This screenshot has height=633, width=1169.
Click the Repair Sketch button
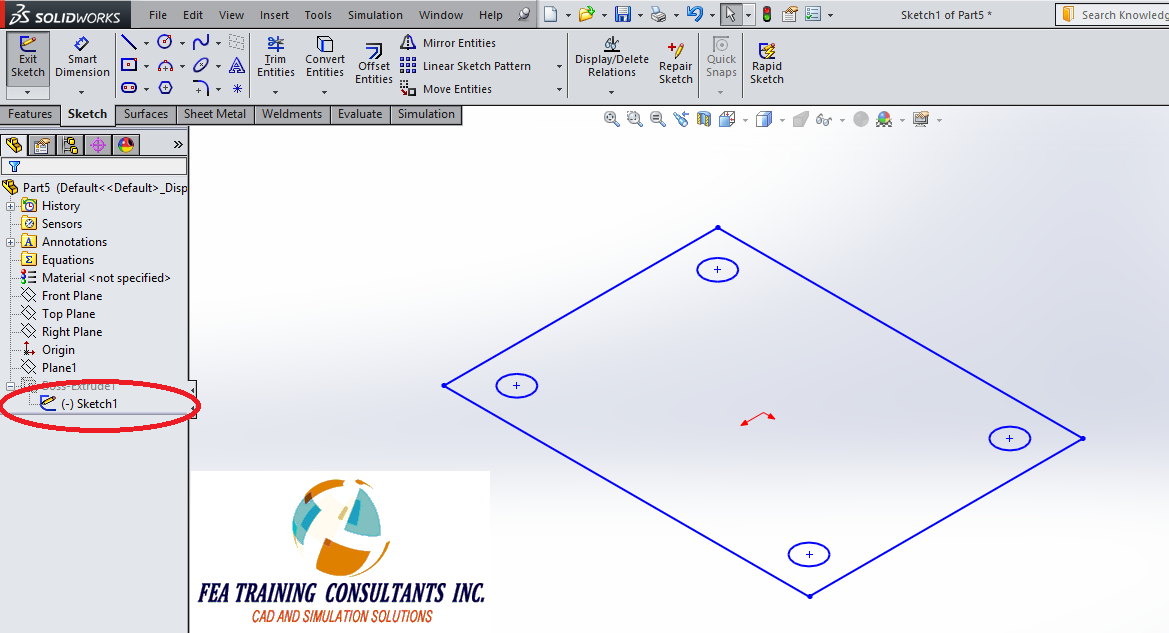click(x=675, y=62)
